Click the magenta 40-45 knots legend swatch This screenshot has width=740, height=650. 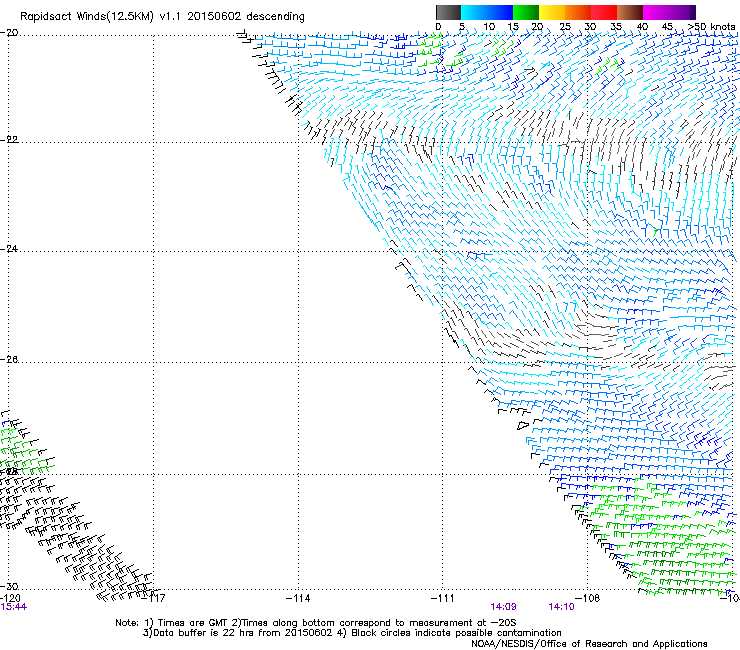tap(656, 12)
